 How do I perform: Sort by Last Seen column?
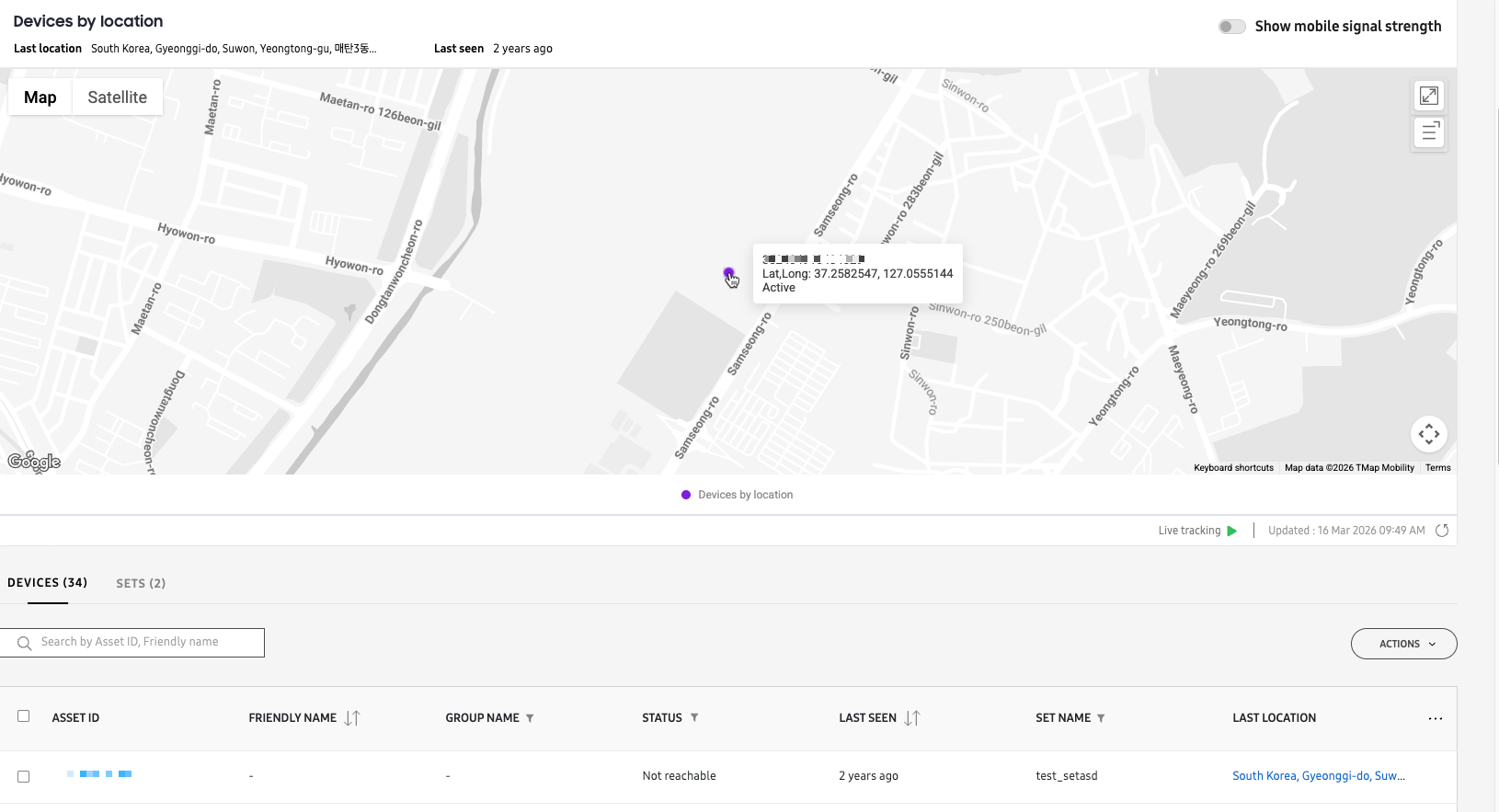point(912,718)
